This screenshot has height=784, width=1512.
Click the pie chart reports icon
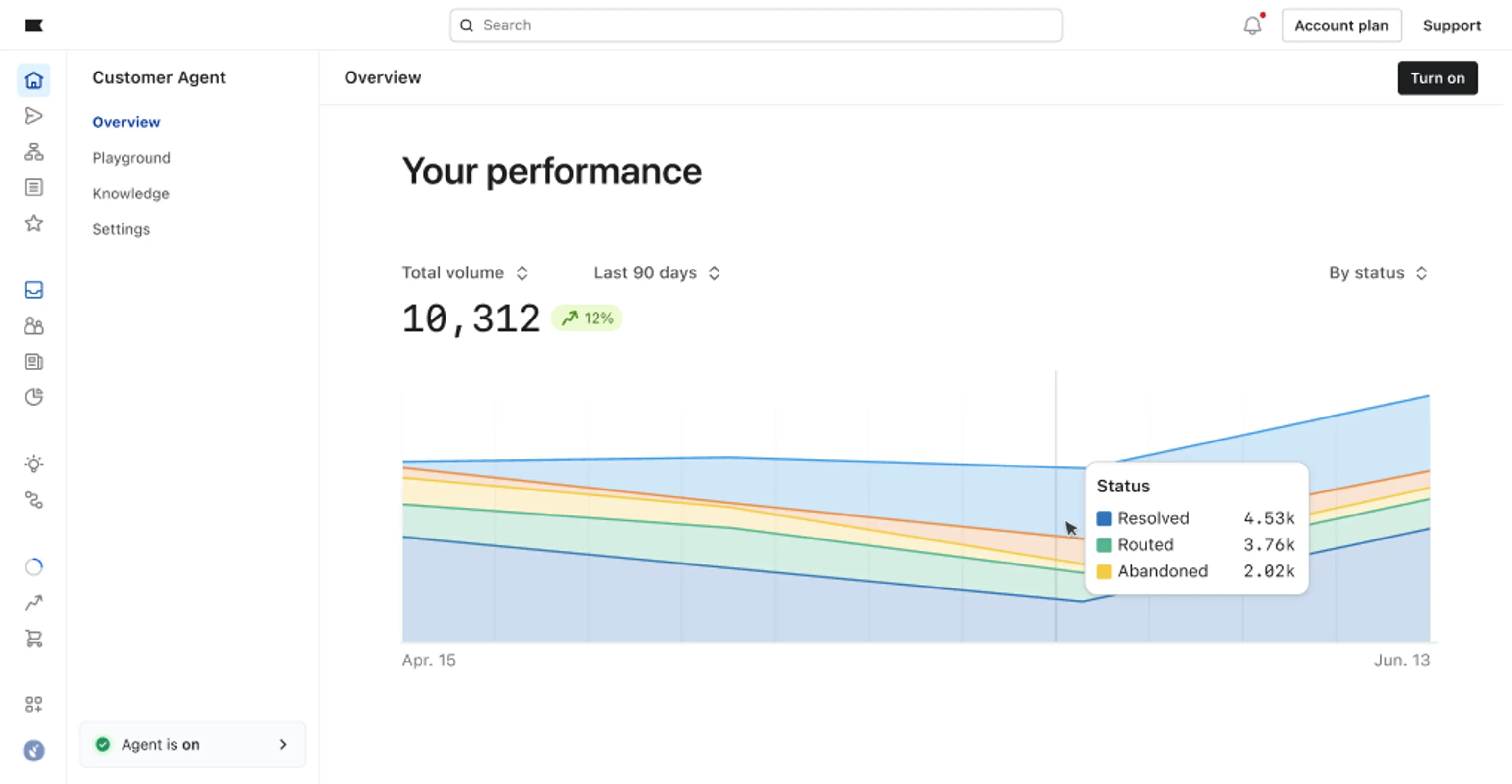[33, 397]
